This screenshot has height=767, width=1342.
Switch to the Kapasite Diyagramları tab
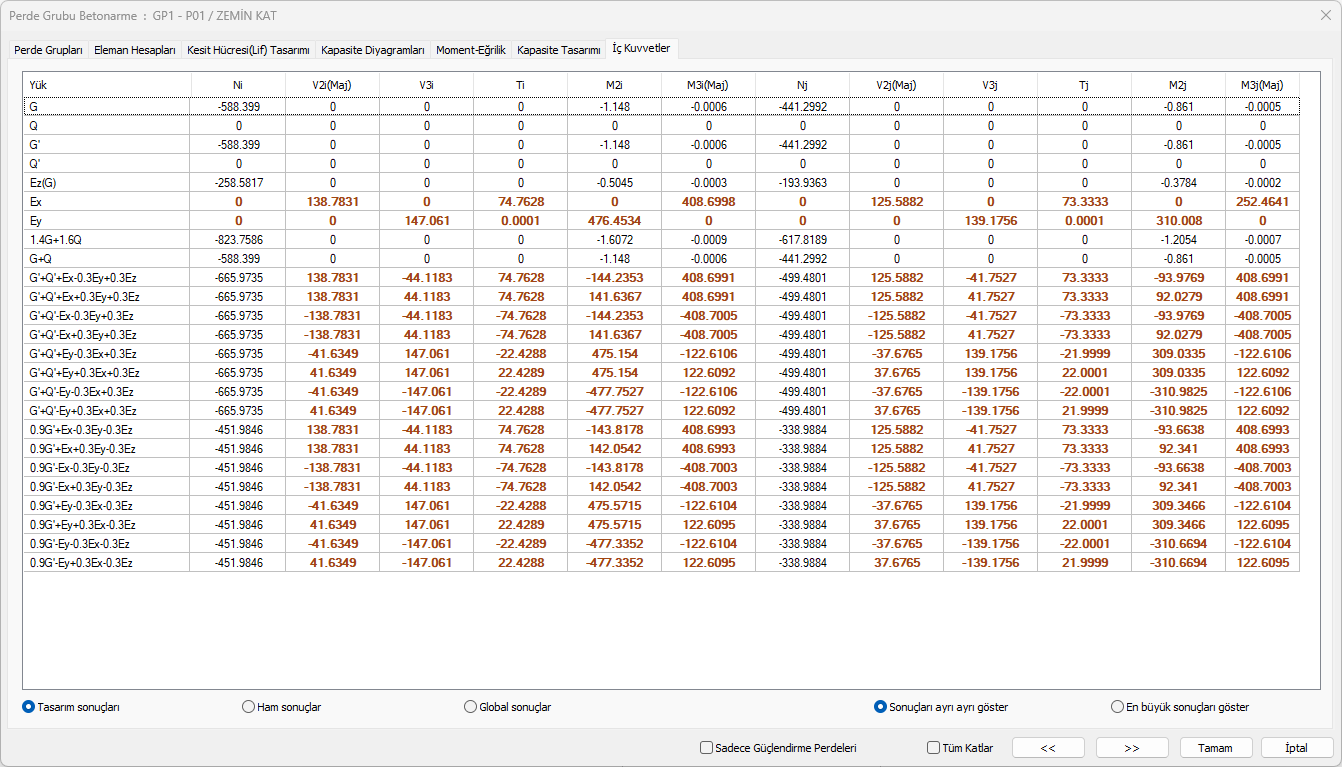[372, 50]
